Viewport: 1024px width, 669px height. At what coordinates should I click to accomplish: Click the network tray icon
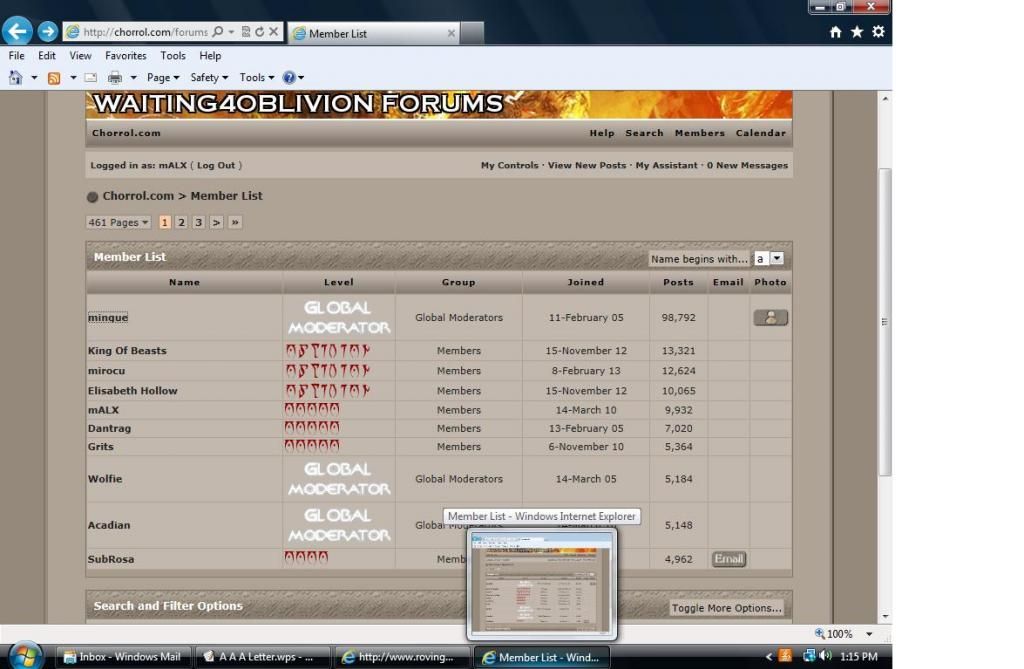pyautogui.click(x=809, y=655)
